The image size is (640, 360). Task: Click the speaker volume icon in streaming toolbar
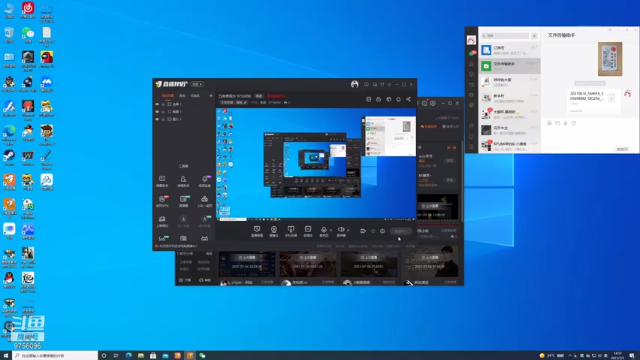point(341,230)
